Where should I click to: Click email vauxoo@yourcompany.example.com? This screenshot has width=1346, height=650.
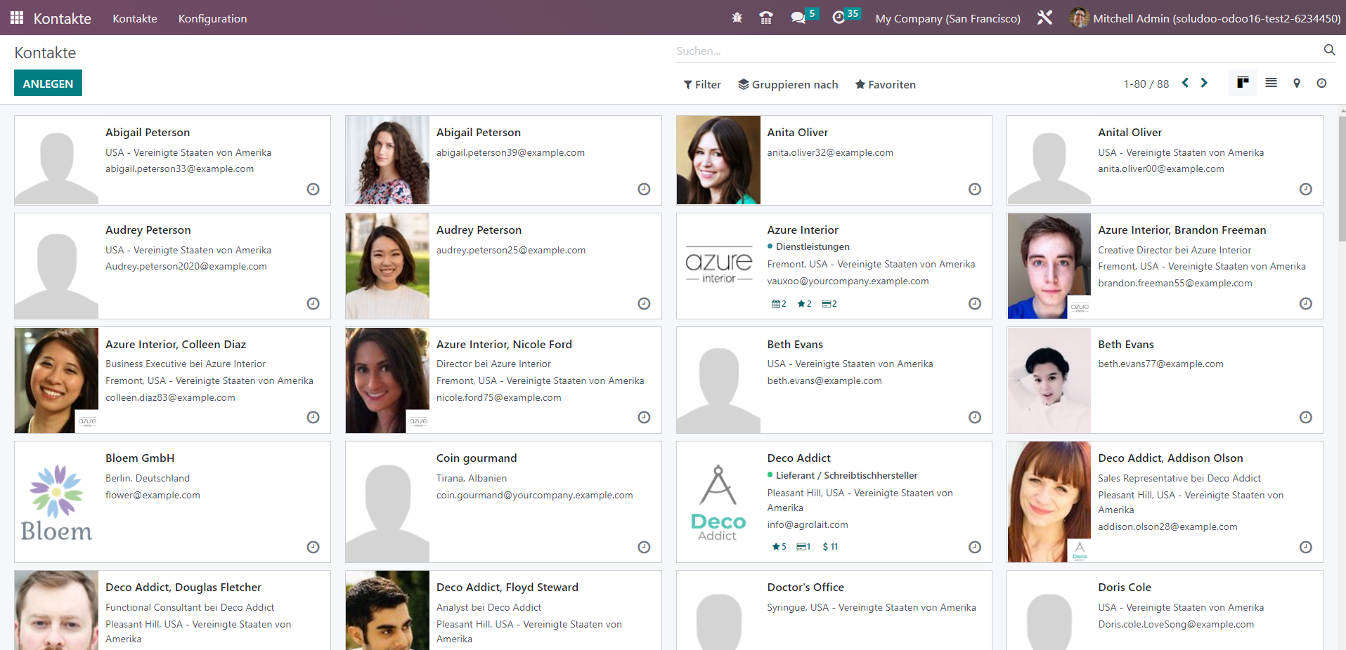pos(848,281)
